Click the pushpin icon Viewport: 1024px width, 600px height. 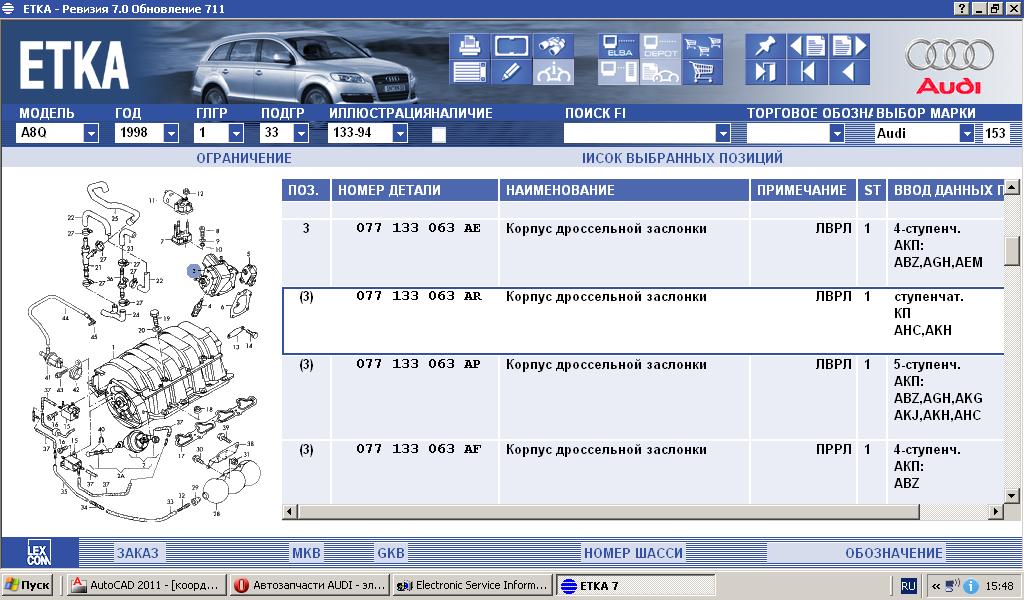tap(765, 46)
